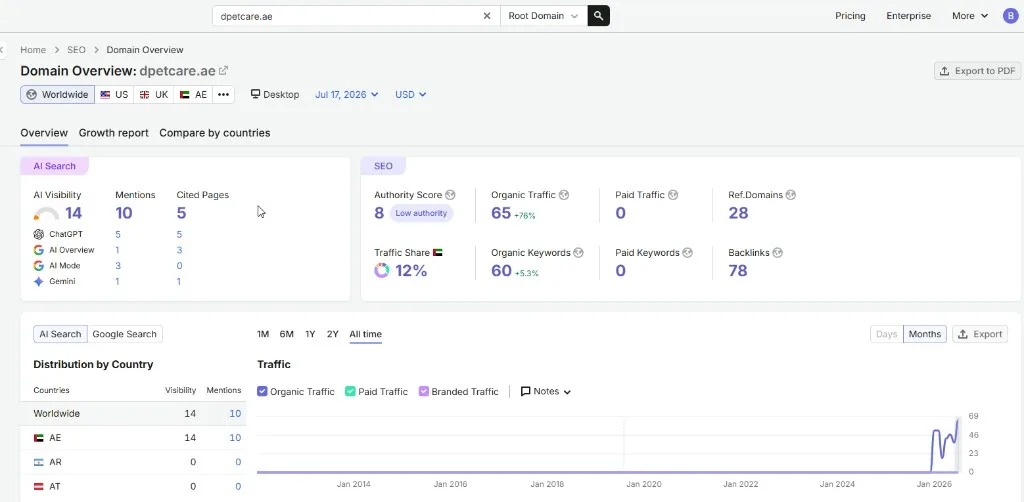Click the Google AI Mode logo icon
The width and height of the screenshot is (1024, 502).
point(39,266)
